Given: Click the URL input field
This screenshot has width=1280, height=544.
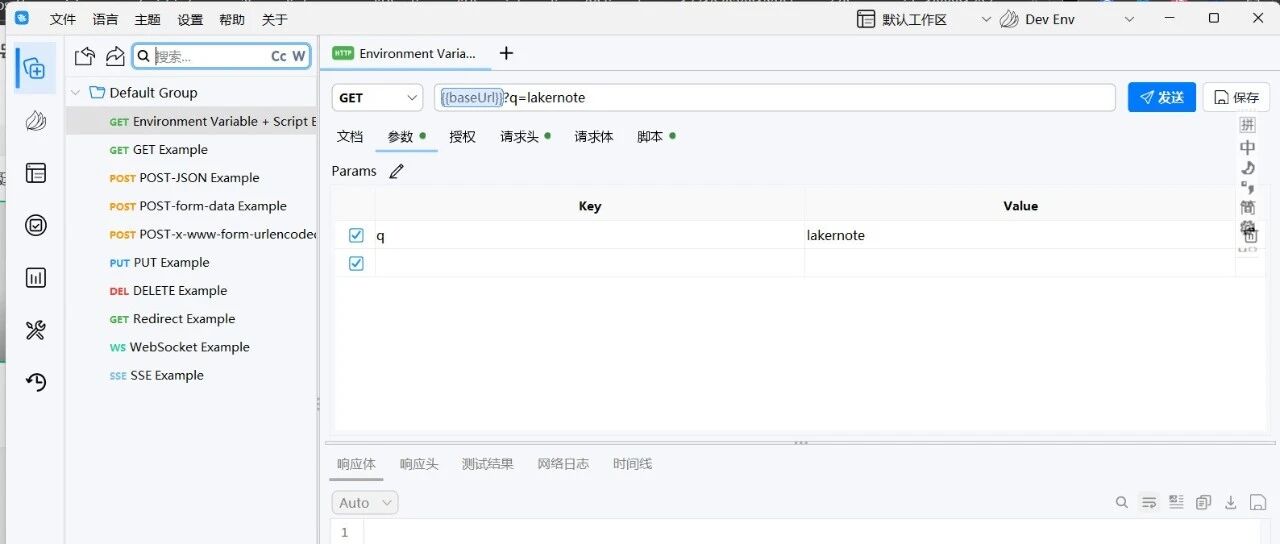Looking at the screenshot, I should point(775,97).
